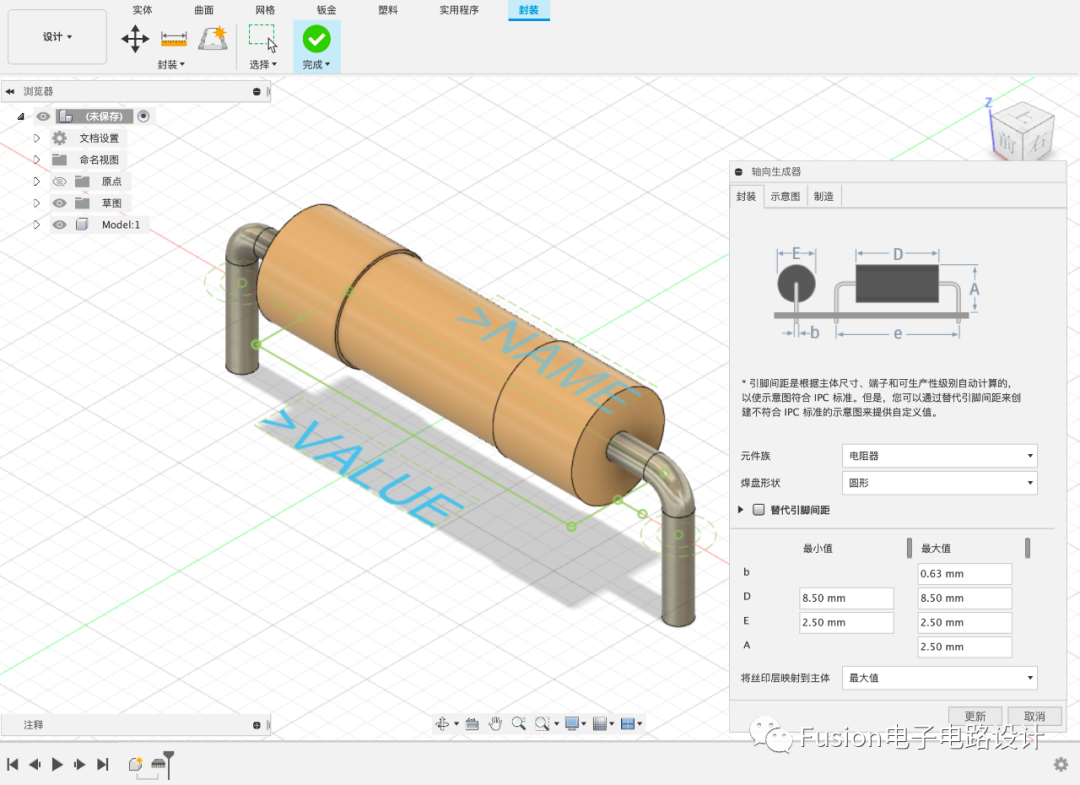Screen dimensions: 1080x785
Task: Step timeline back one feature
Action: (x=35, y=764)
